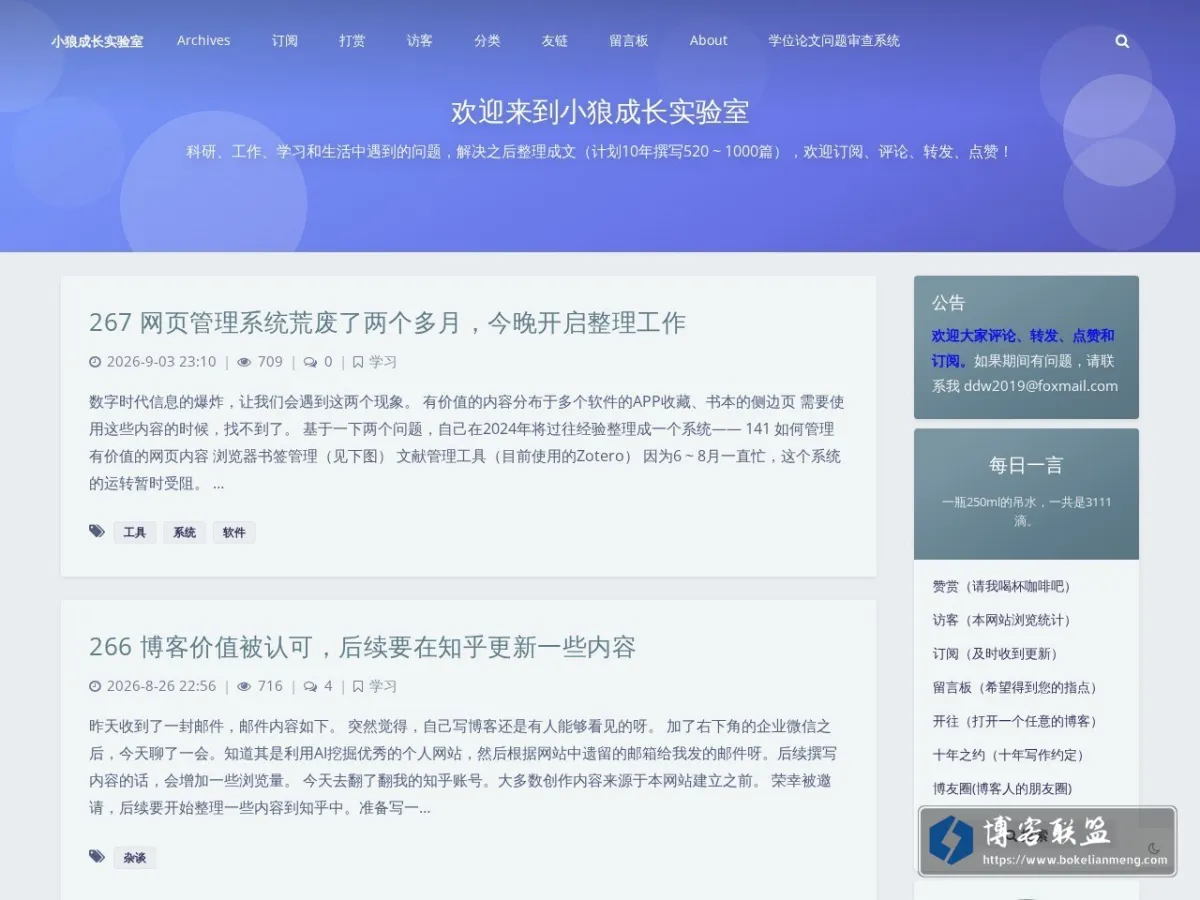
Task: Open the 学习 category on post 267
Action: [x=383, y=362]
